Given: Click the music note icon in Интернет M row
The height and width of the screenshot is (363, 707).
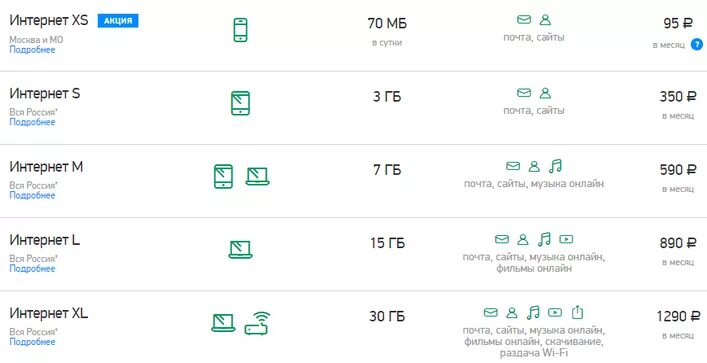Looking at the screenshot, I should point(556,166).
